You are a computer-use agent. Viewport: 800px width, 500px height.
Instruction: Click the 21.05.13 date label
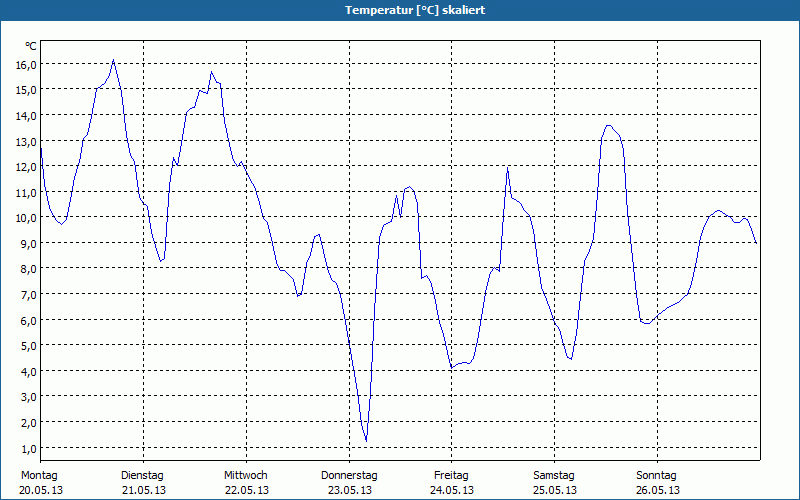point(144,491)
